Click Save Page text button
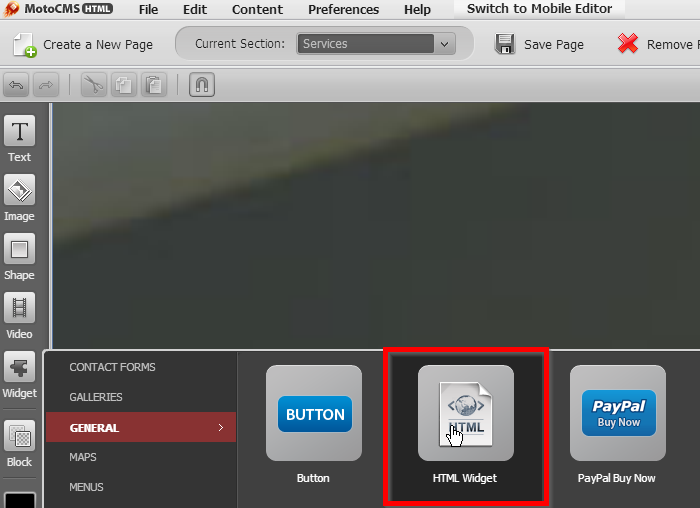700x508 pixels. [554, 45]
